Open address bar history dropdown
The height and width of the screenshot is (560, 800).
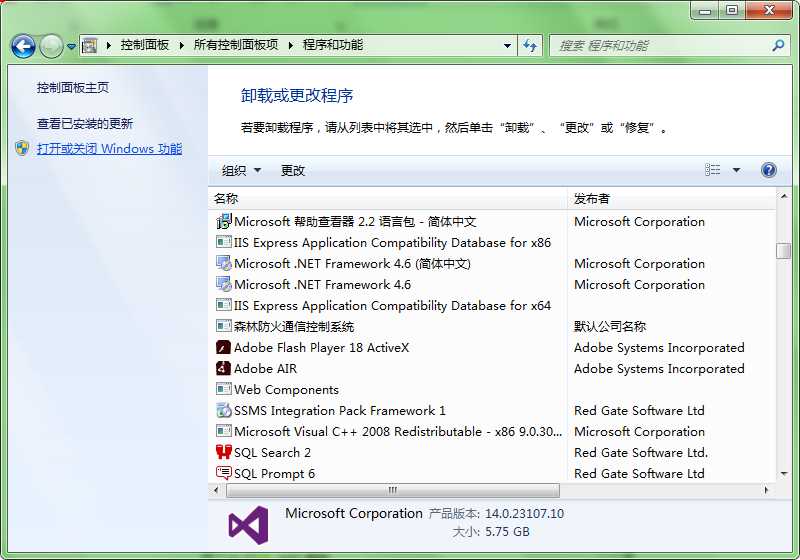click(507, 45)
